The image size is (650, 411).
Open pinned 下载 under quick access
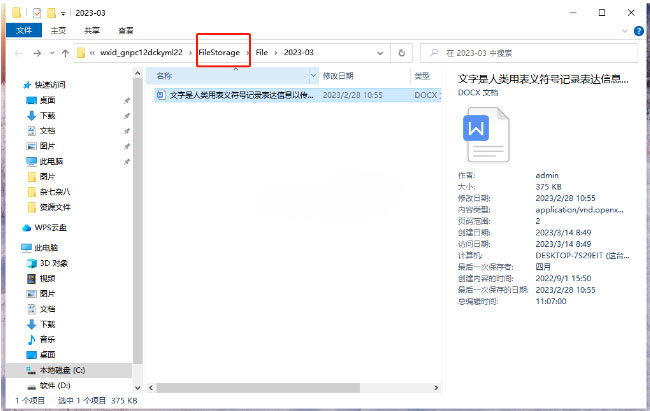pyautogui.click(x=47, y=115)
